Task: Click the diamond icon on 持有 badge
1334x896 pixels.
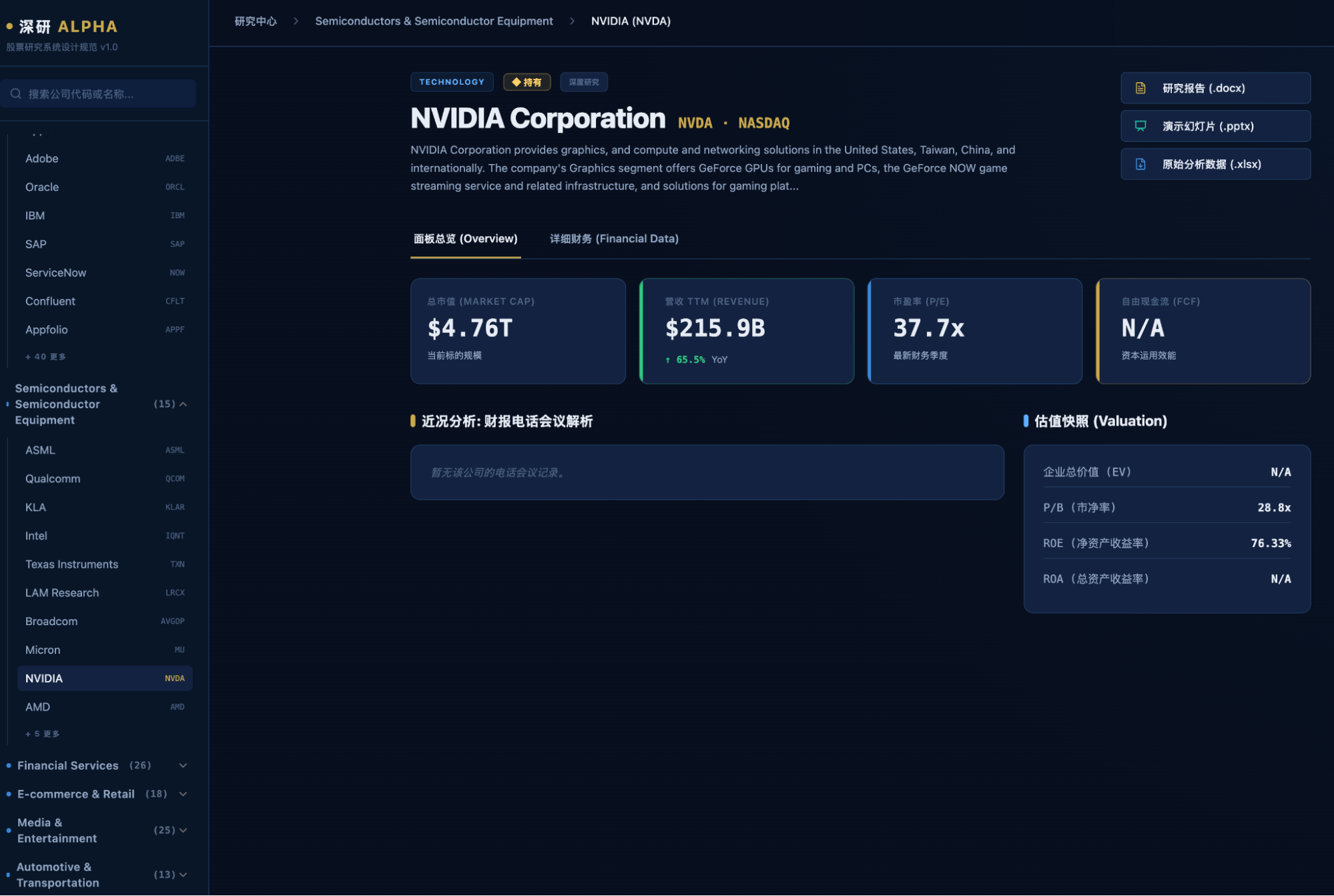Action: (x=516, y=82)
